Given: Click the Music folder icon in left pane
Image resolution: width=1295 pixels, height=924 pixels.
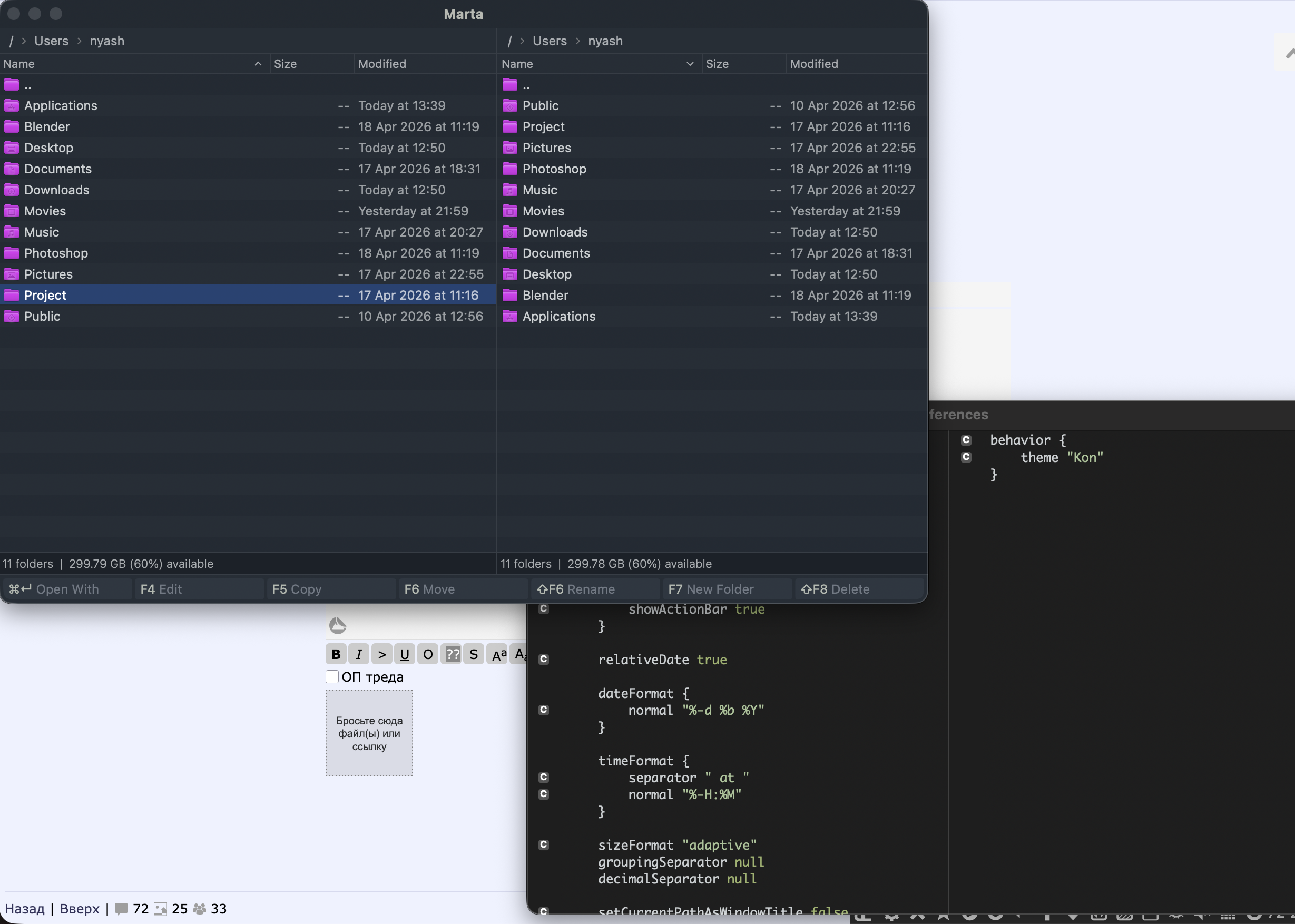Looking at the screenshot, I should tap(12, 232).
